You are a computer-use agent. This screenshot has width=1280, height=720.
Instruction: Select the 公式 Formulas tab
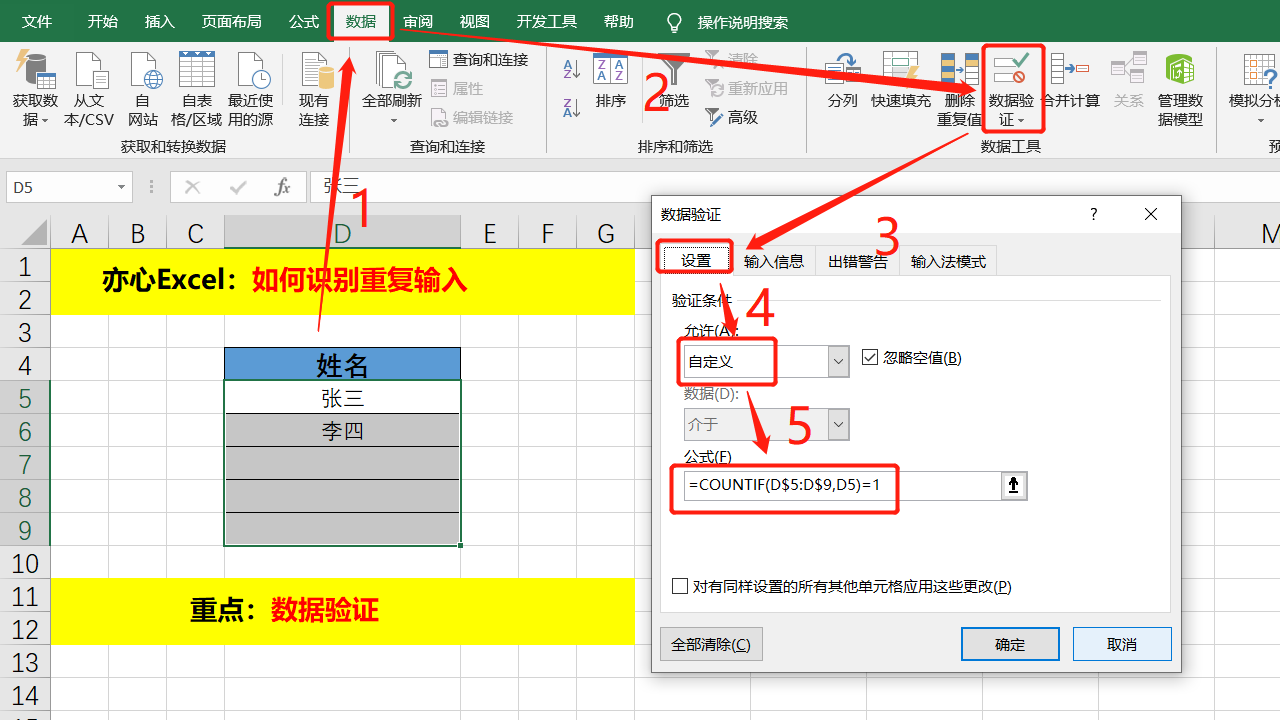304,22
